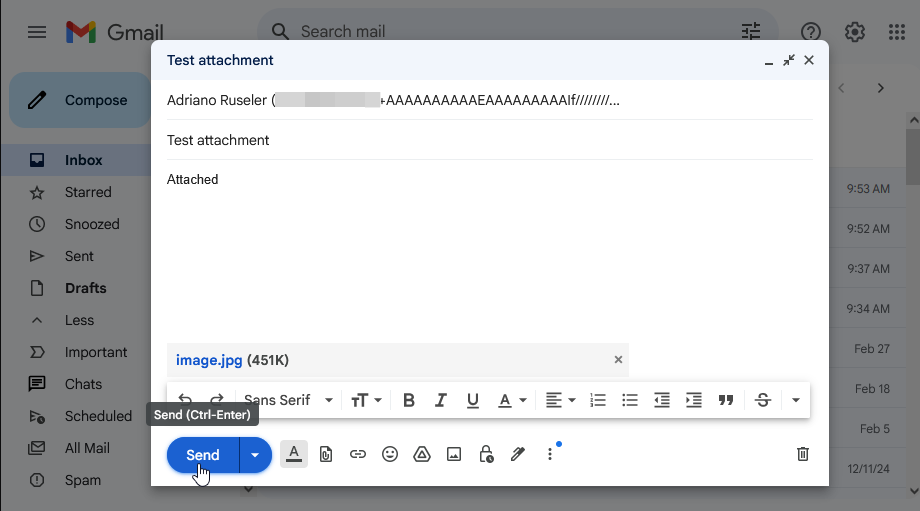This screenshot has width=920, height=511.
Task: Click the recipient field Adriano Ruseler
Action: point(490,100)
